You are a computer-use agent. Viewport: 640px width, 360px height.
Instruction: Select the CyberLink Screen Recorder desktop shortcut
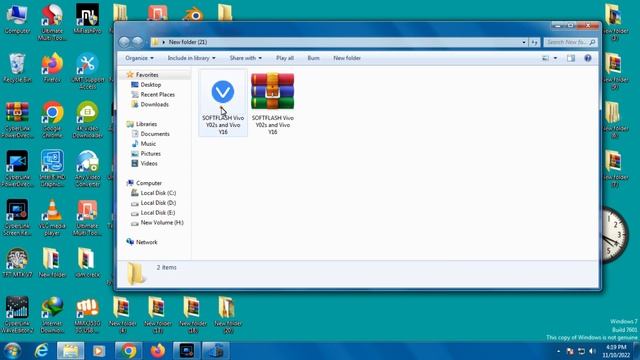[x=17, y=218]
